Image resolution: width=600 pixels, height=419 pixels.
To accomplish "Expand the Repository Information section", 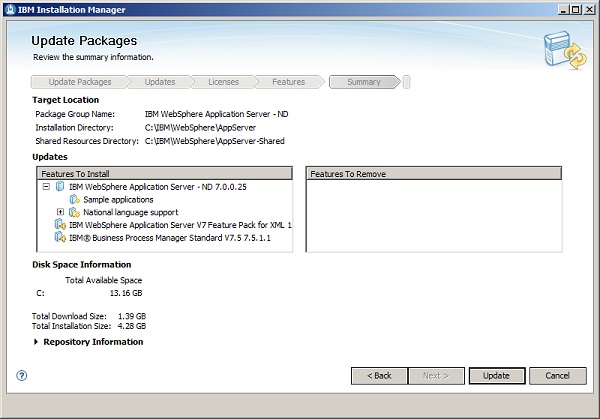I will pyautogui.click(x=36, y=342).
